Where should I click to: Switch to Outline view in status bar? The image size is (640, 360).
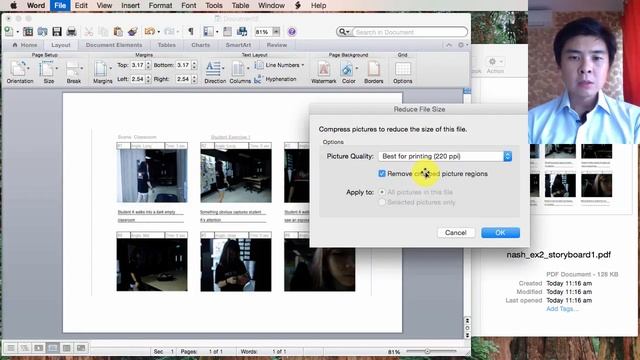point(25,348)
